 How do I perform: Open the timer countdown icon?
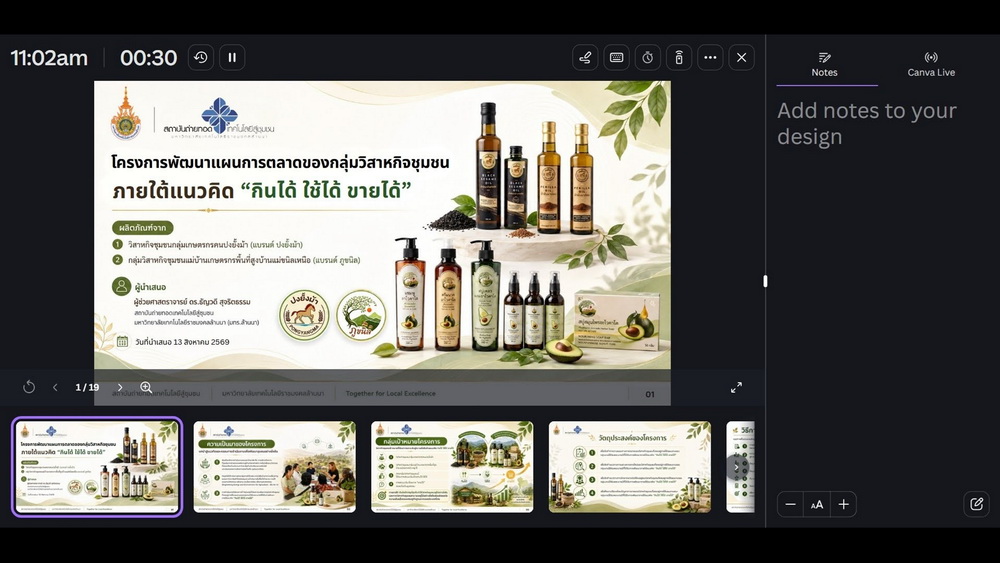pos(647,57)
